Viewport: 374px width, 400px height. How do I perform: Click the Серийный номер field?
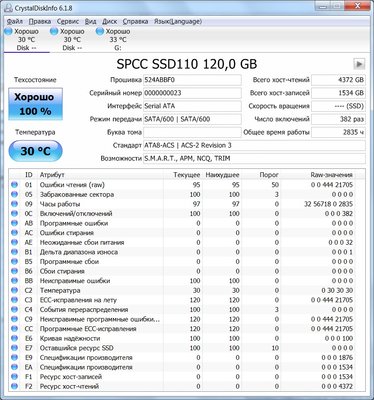(192, 93)
